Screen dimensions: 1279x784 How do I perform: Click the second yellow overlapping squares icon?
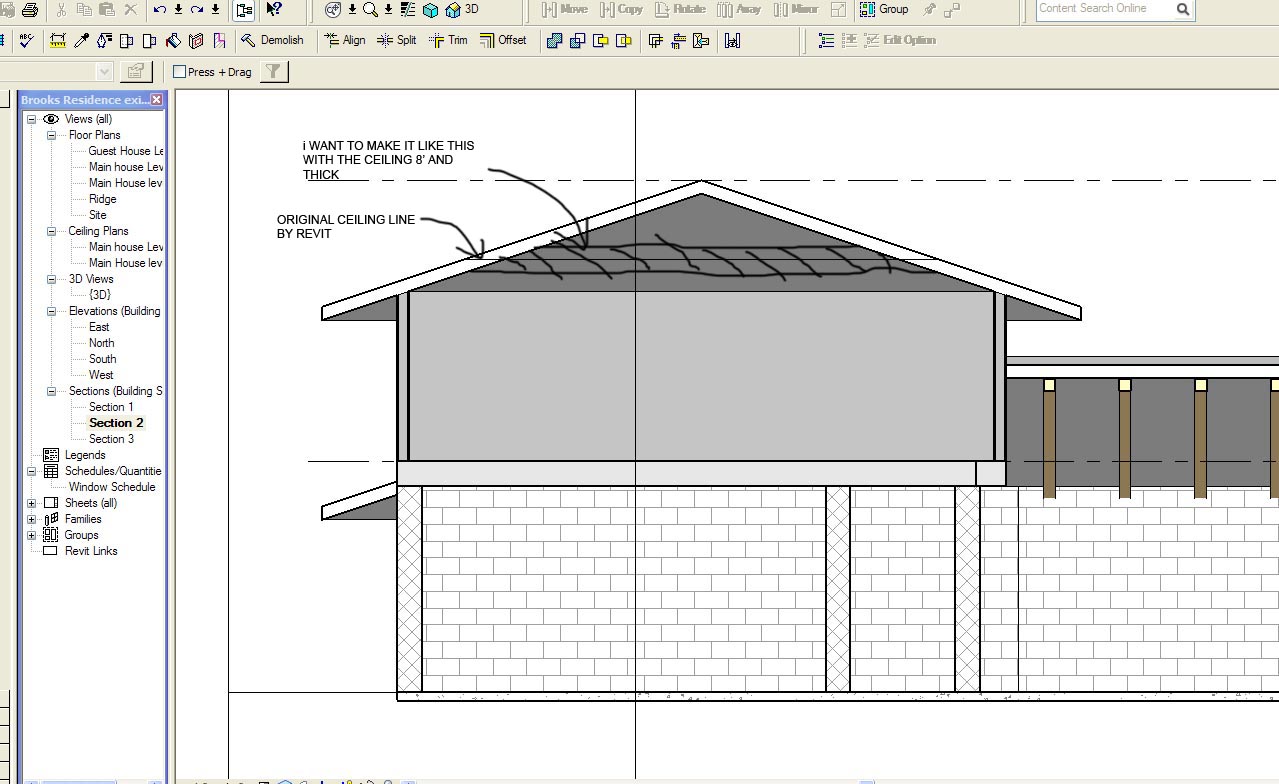(623, 41)
